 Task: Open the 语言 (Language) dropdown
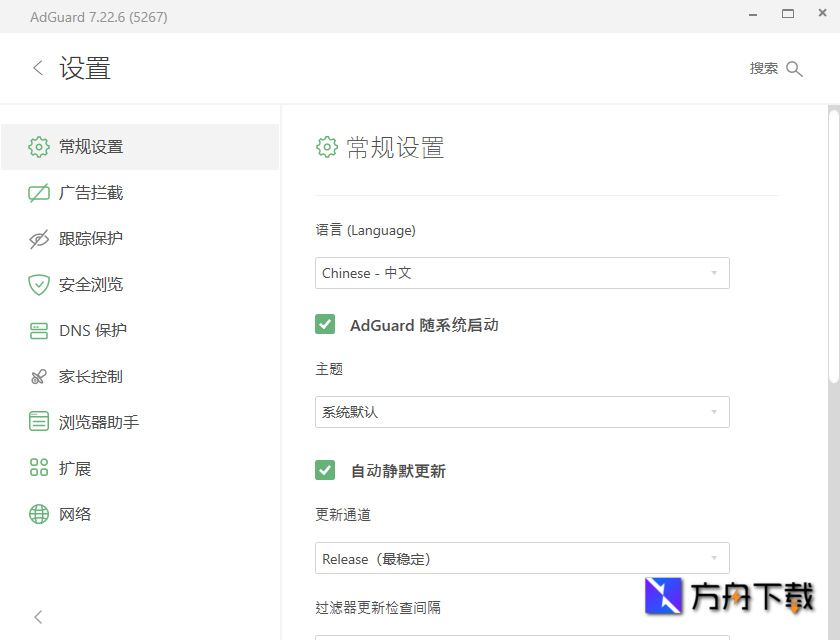522,272
